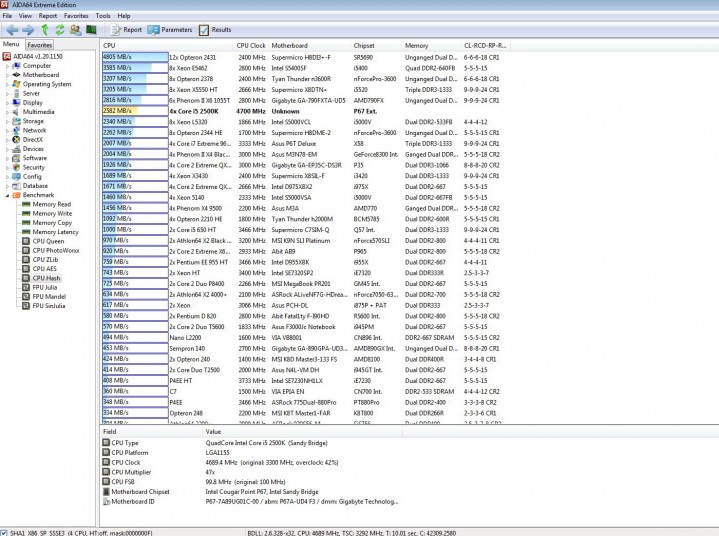Go back with the blue left arrow
This screenshot has width=719, height=536.
pos(12,30)
